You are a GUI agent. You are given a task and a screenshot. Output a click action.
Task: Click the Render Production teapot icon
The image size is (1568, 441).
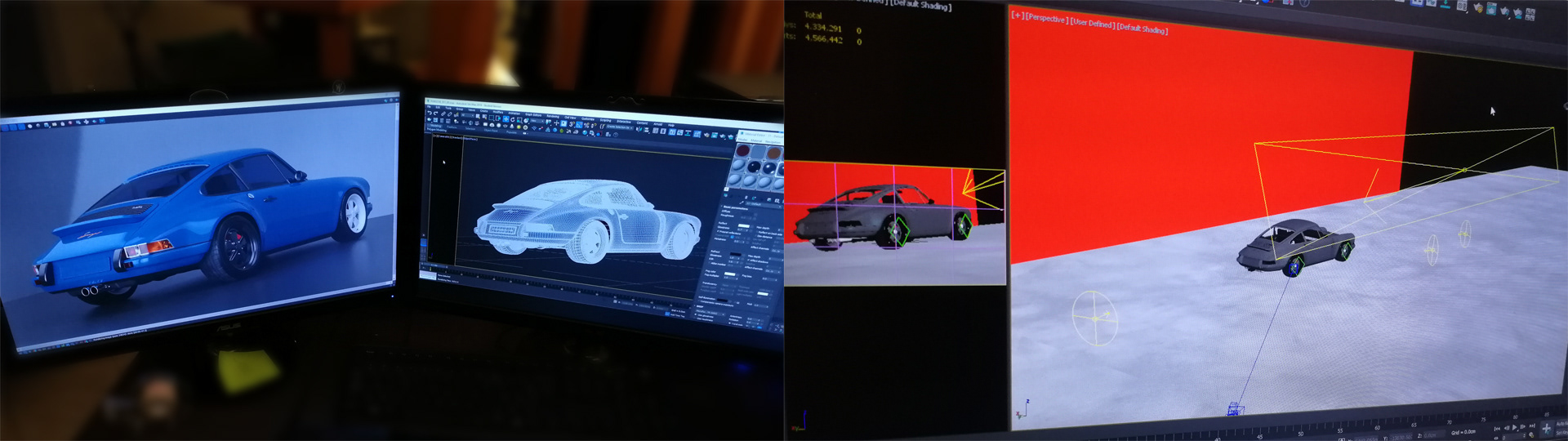[x=1504, y=11]
